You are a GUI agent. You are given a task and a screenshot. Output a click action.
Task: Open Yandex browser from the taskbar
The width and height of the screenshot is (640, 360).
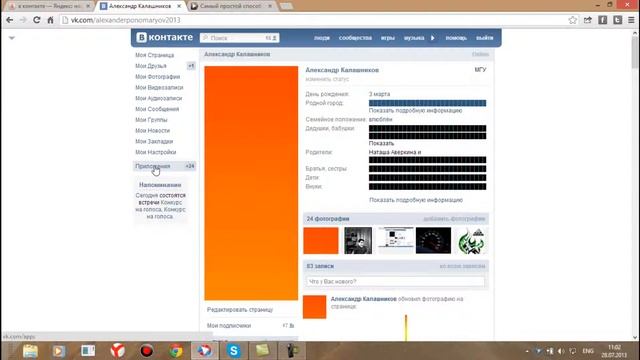pos(118,351)
